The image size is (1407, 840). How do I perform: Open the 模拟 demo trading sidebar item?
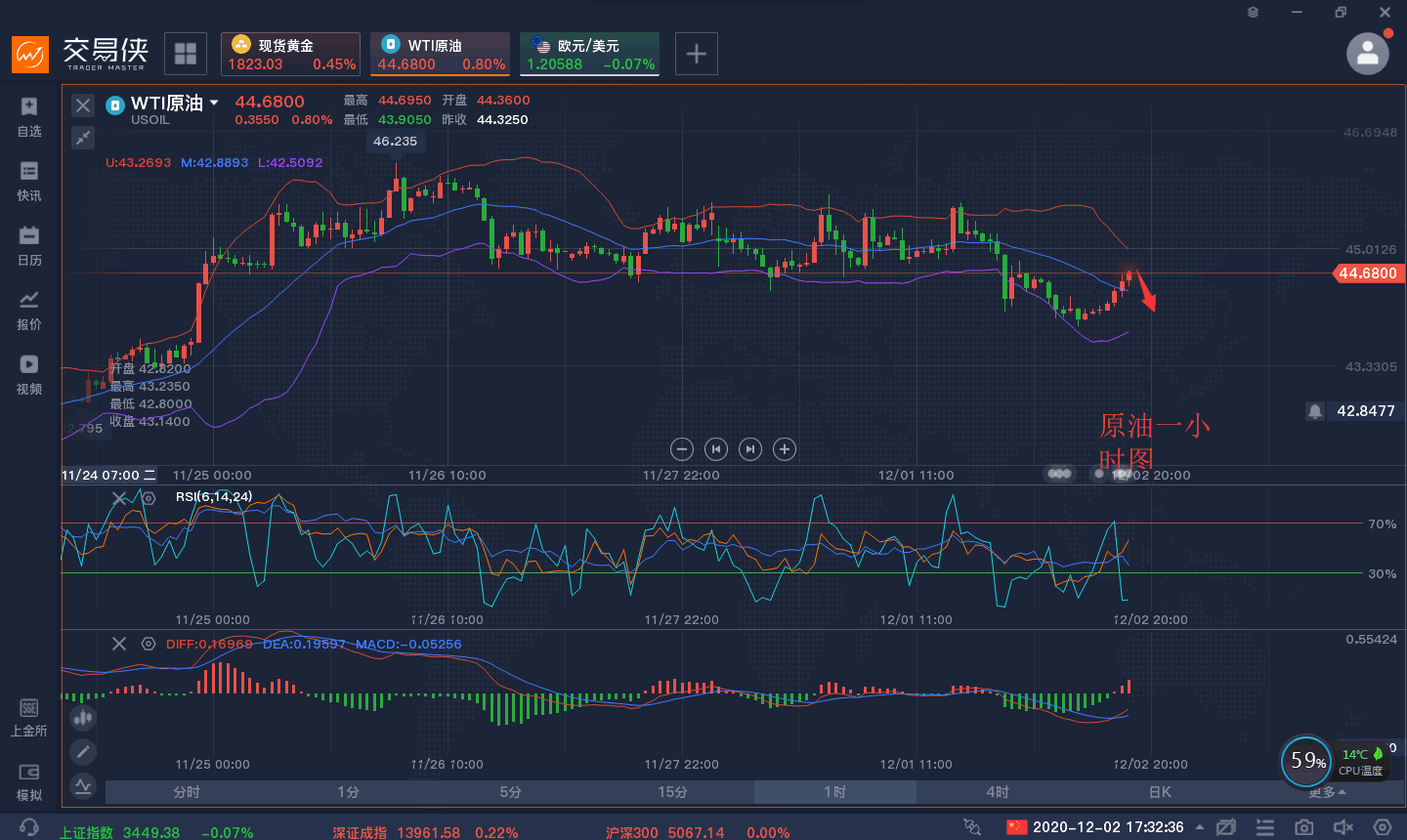coord(29,782)
